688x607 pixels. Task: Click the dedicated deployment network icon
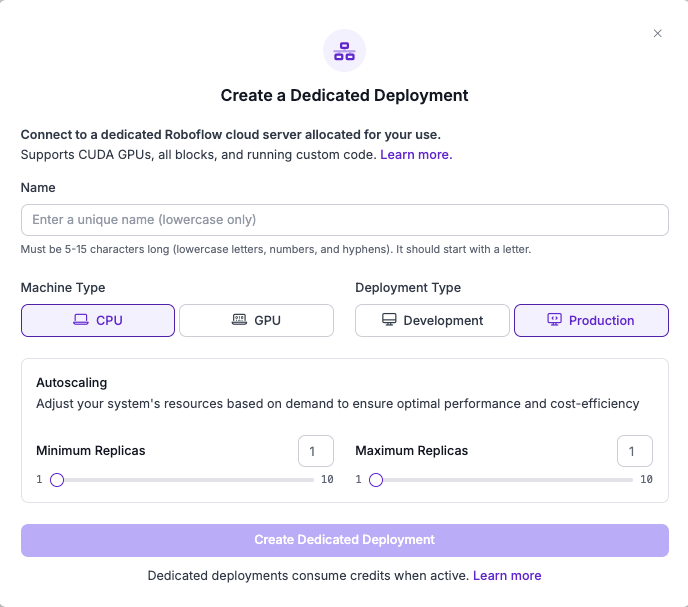point(344,51)
